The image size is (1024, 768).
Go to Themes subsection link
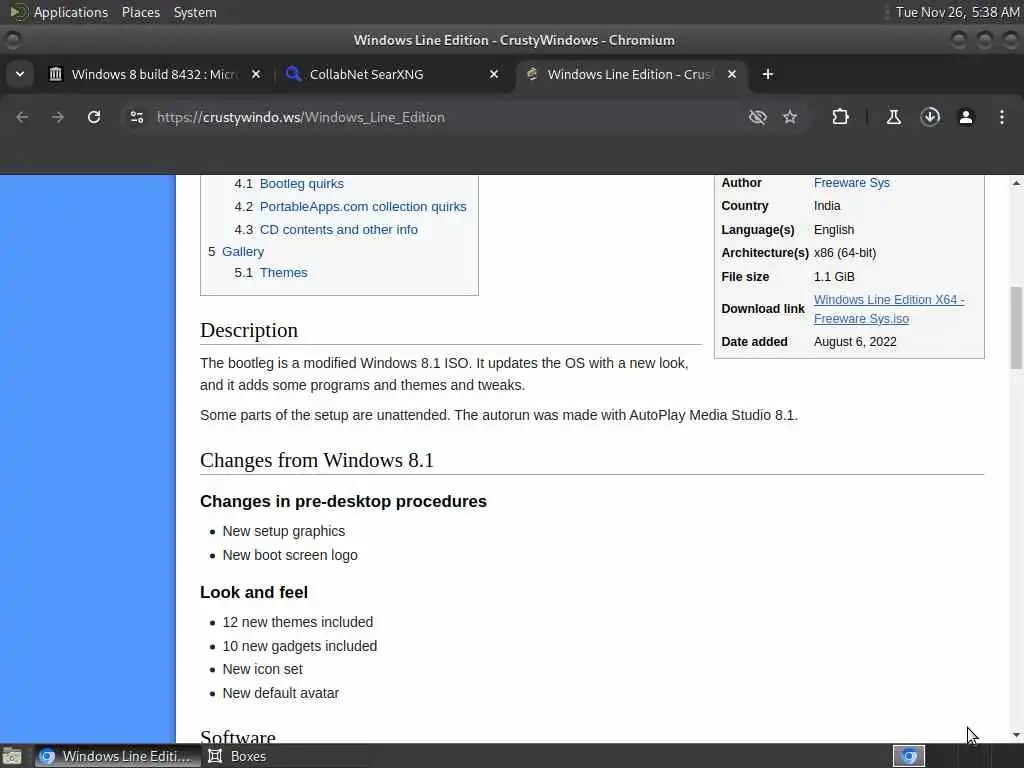[283, 272]
